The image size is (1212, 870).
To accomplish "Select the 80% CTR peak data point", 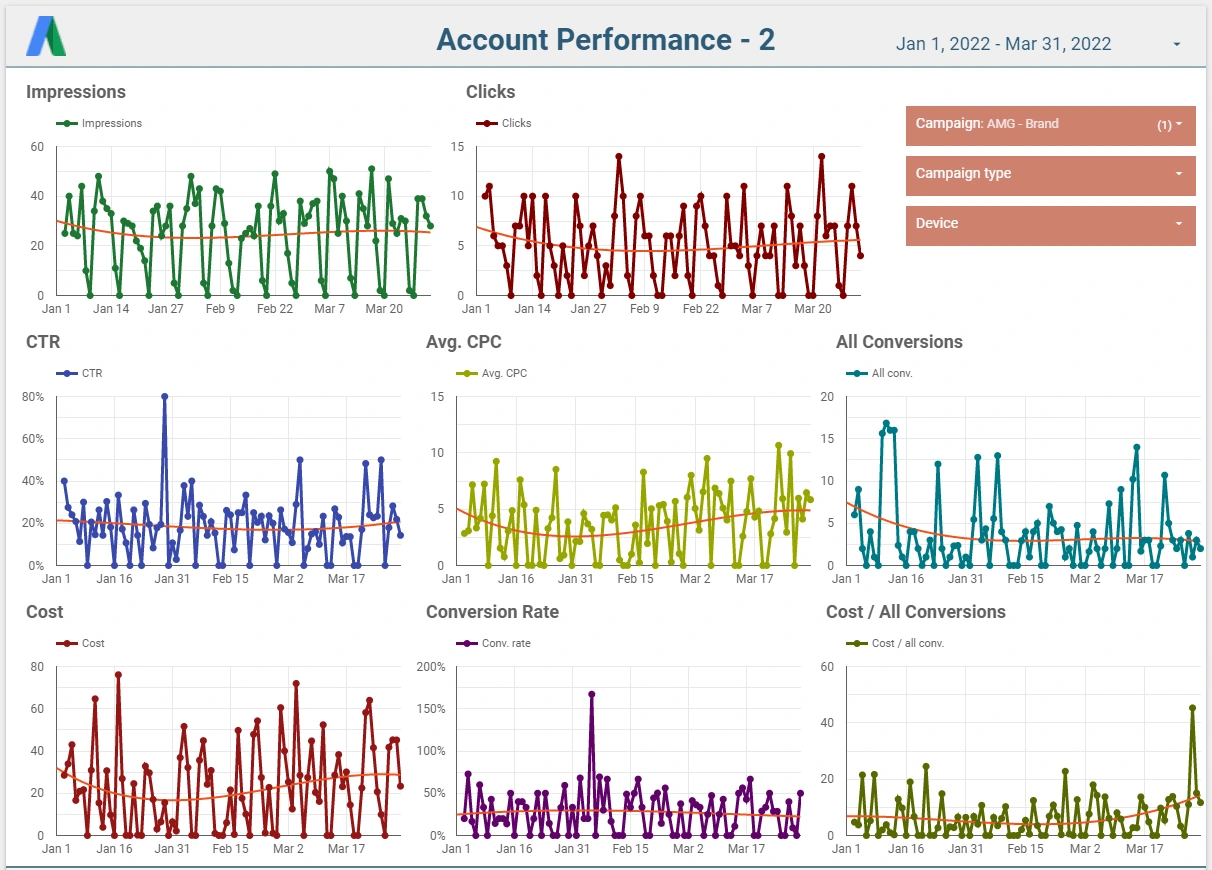I will tap(164, 397).
